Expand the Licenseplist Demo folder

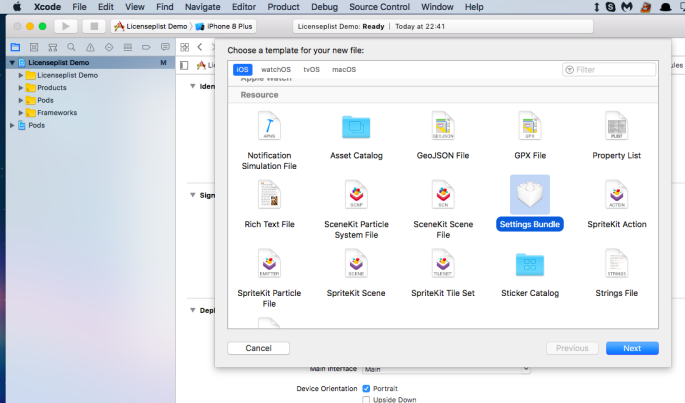[x=21, y=75]
